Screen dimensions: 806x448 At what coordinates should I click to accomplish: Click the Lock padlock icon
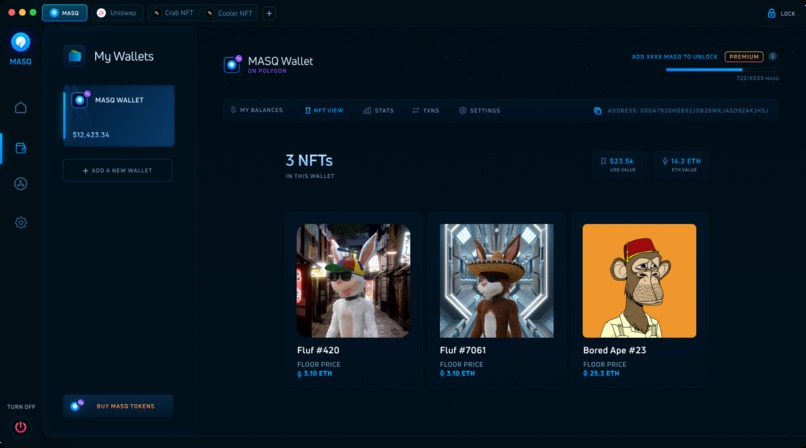[771, 13]
